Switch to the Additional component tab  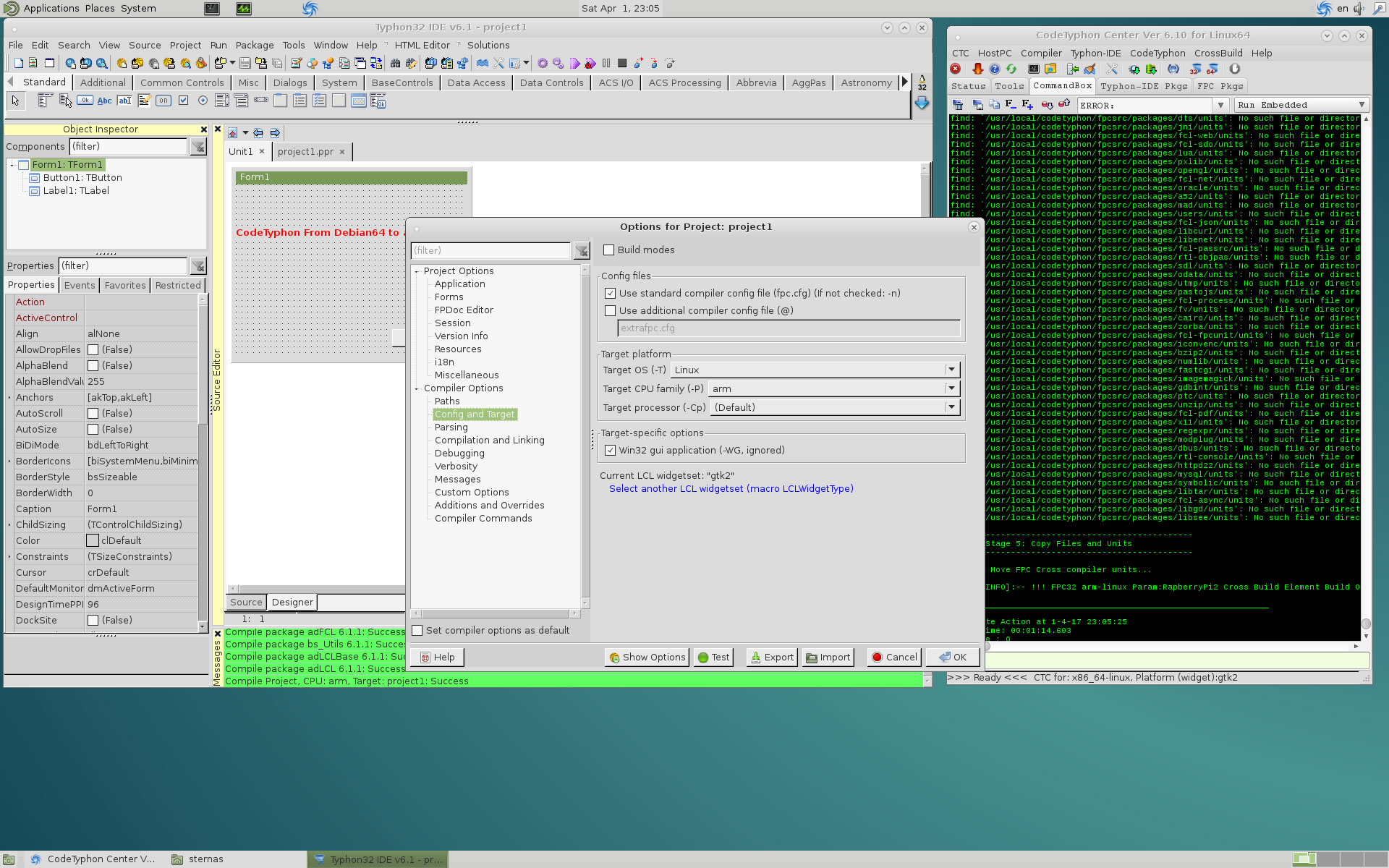(103, 82)
